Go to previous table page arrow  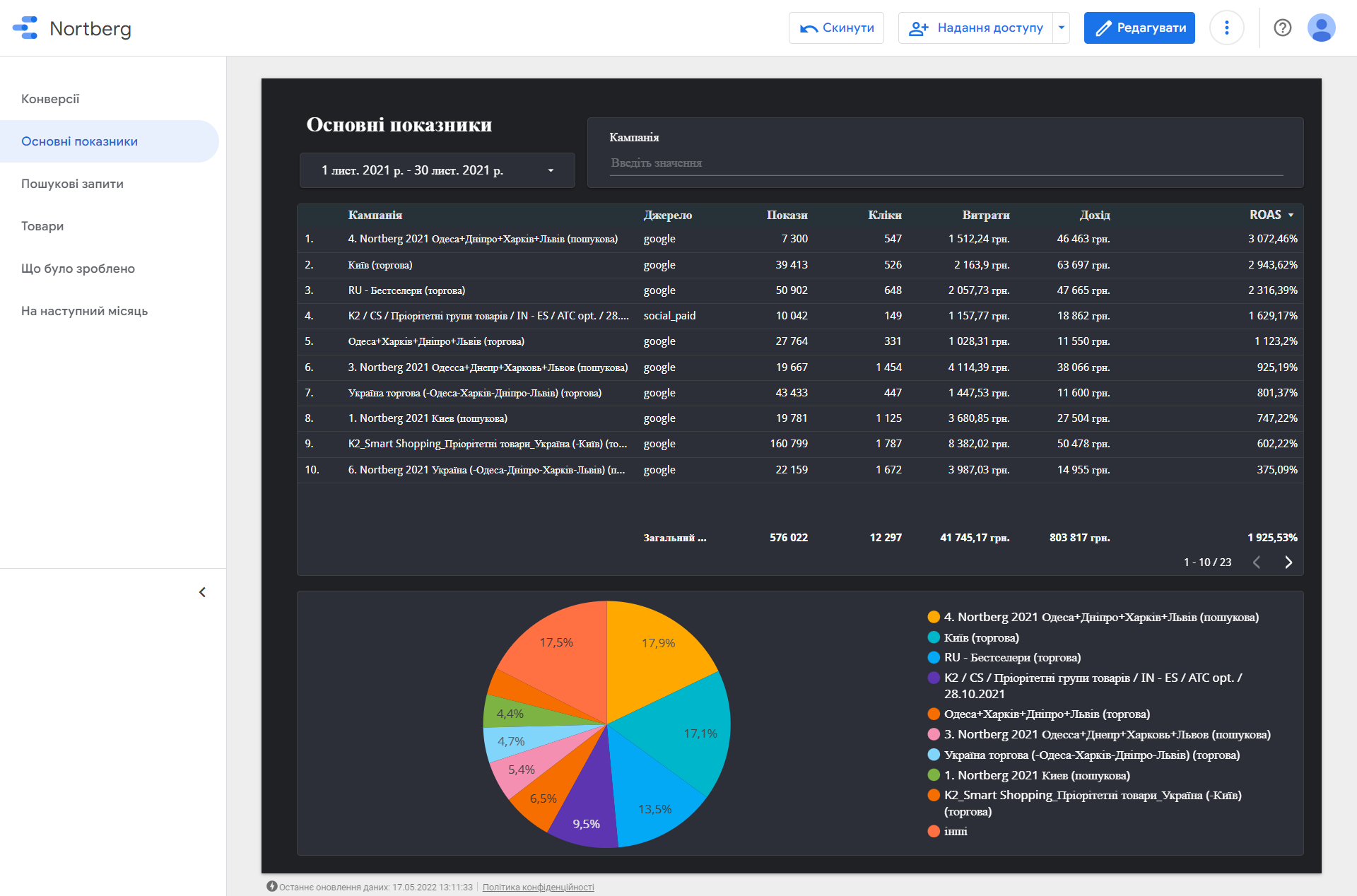[1257, 562]
